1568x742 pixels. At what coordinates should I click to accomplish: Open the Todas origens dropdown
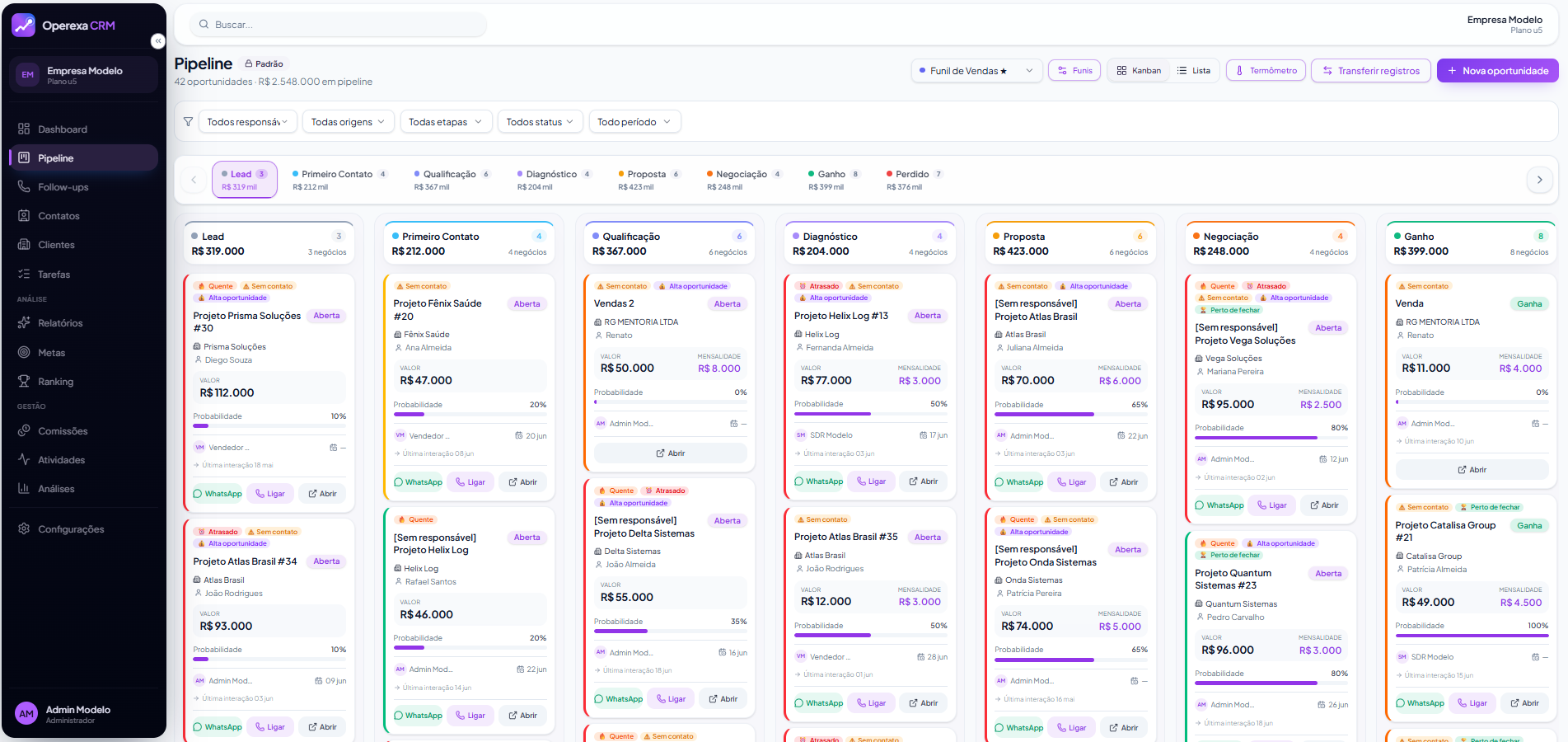pos(348,122)
